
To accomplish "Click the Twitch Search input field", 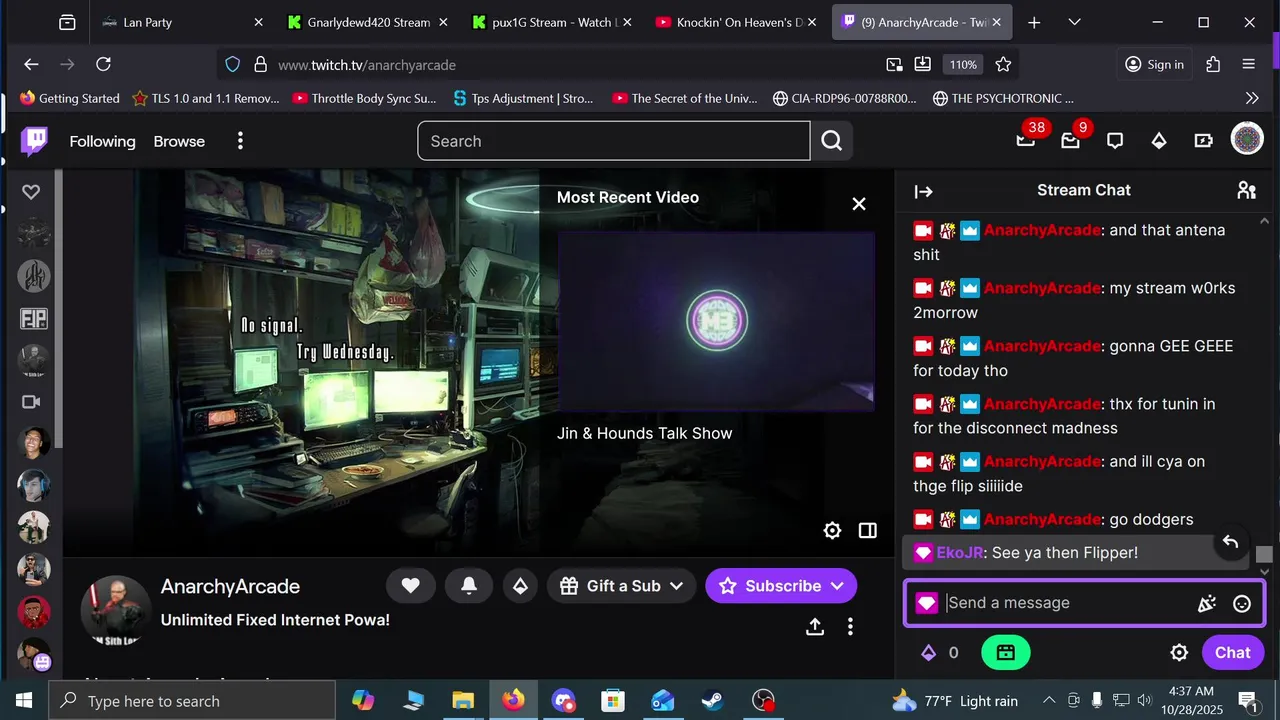I will tap(613, 141).
